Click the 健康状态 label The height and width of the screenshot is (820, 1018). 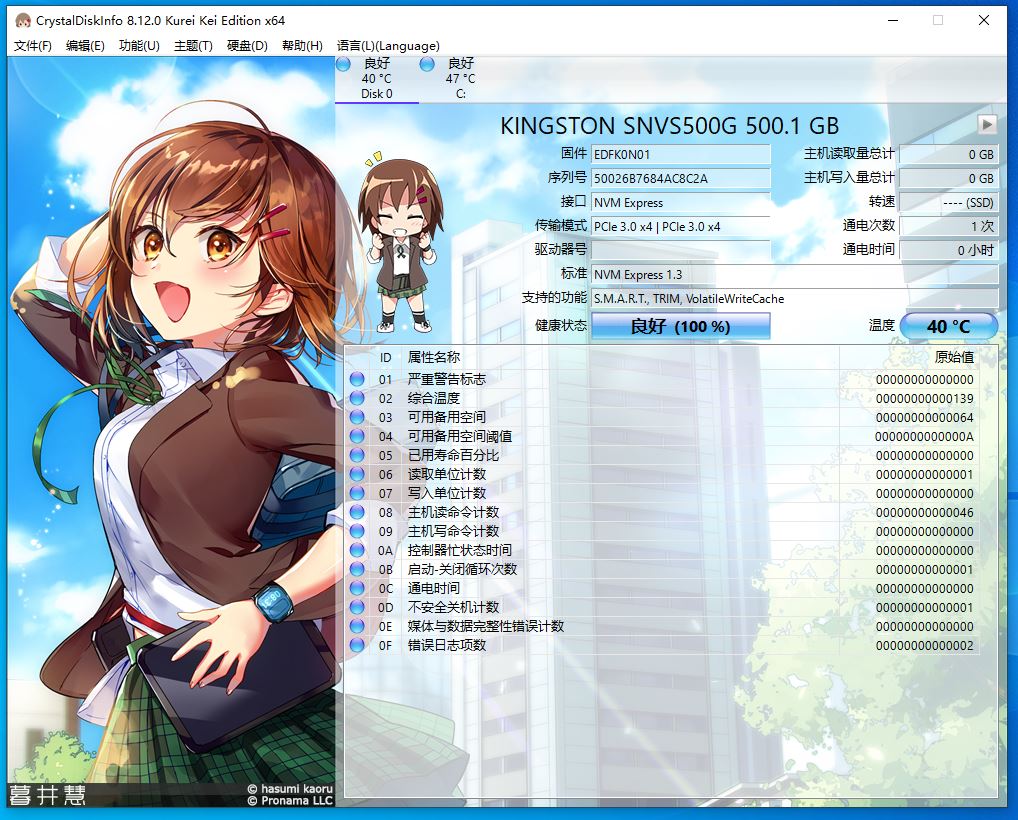(560, 325)
